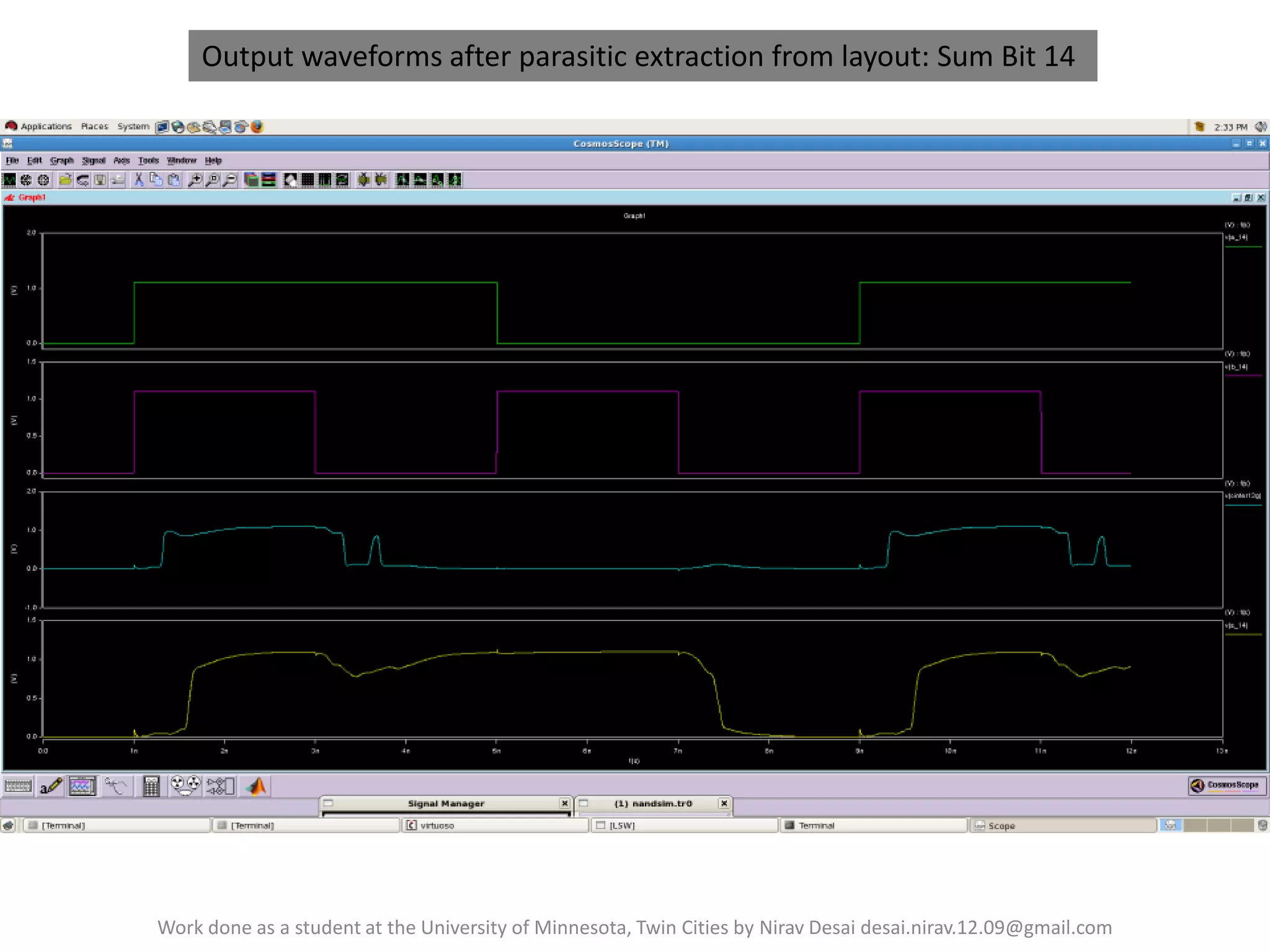This screenshot has width=1270, height=952.
Task: Click the new graph waveform toolbar icon
Action: pyautogui.click(x=9, y=180)
